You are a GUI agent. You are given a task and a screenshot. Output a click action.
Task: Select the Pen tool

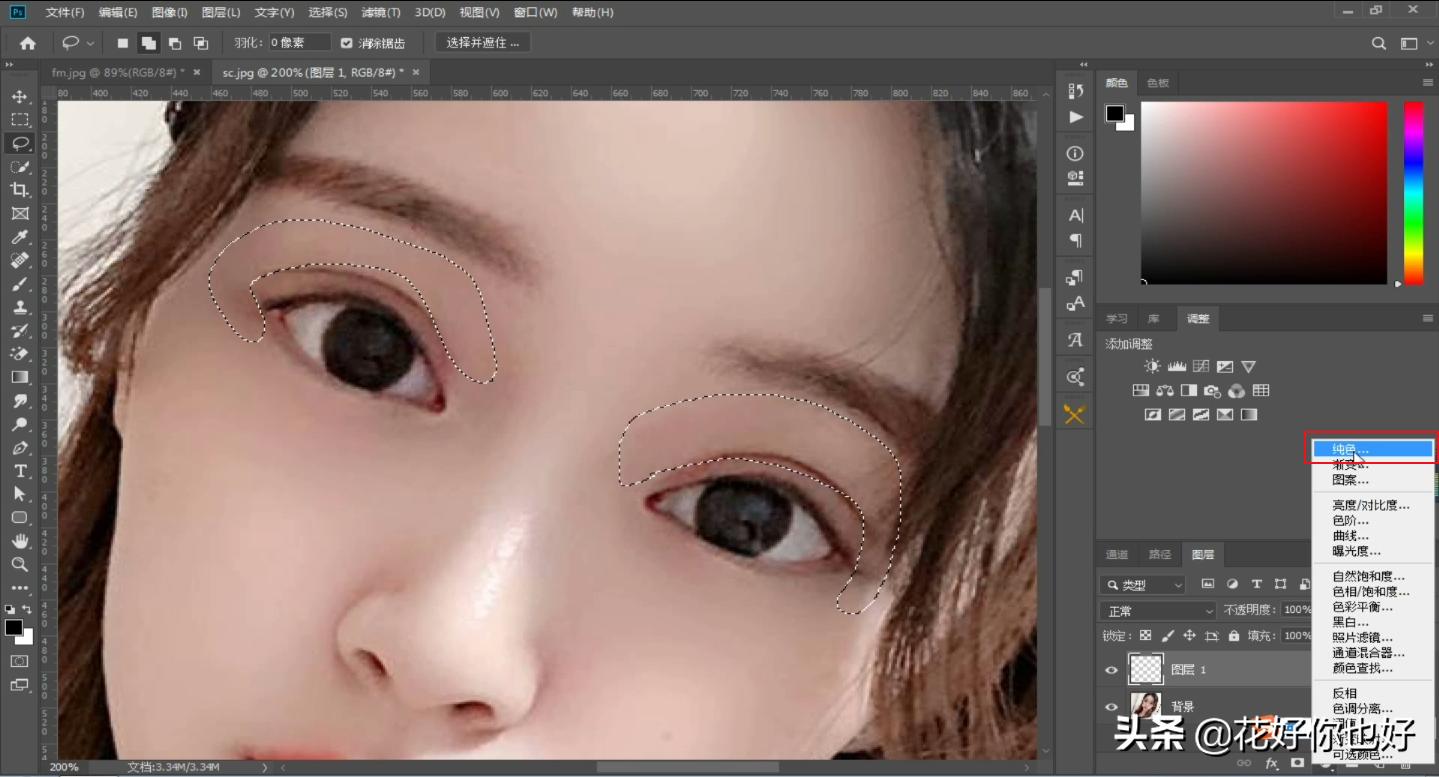click(19, 448)
